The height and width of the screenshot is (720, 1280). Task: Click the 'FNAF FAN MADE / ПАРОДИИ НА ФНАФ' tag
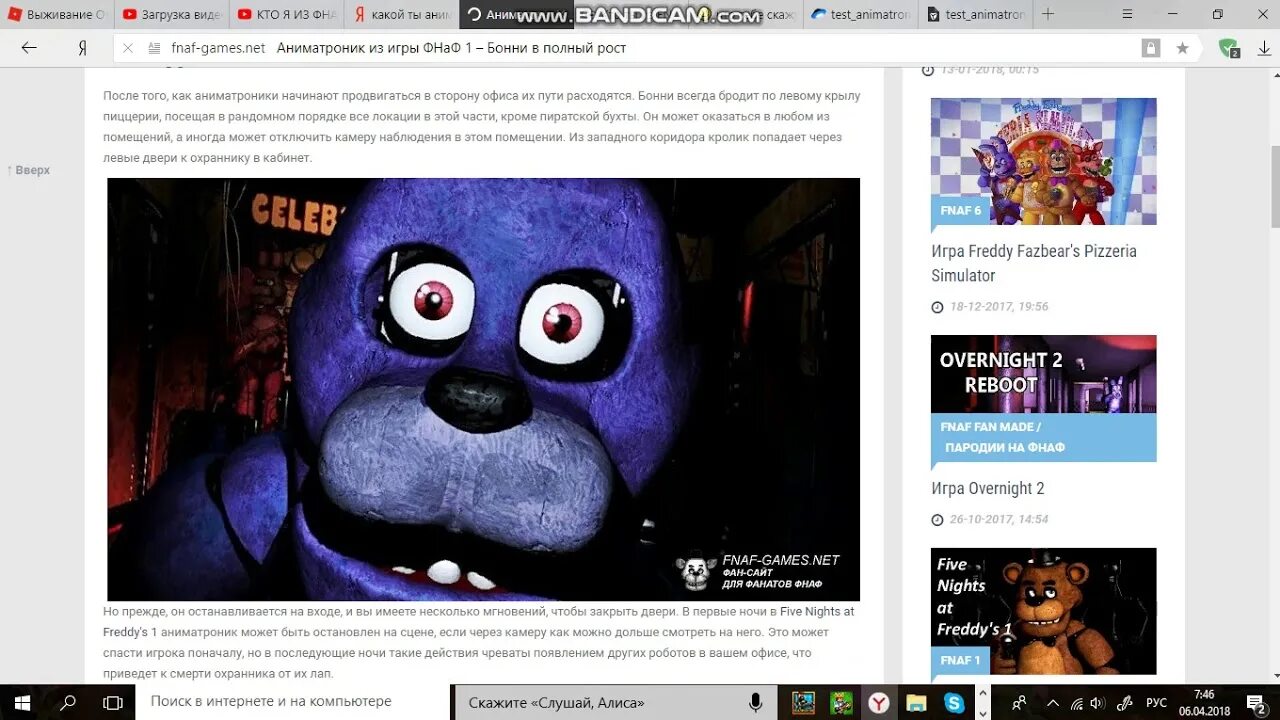pyautogui.click(x=1043, y=437)
